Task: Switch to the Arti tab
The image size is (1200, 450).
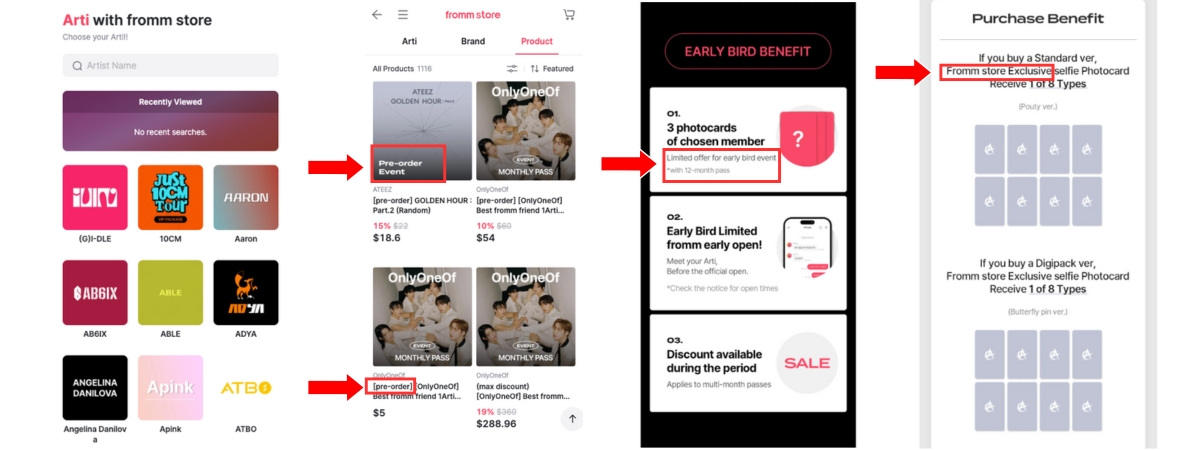Action: [x=409, y=42]
